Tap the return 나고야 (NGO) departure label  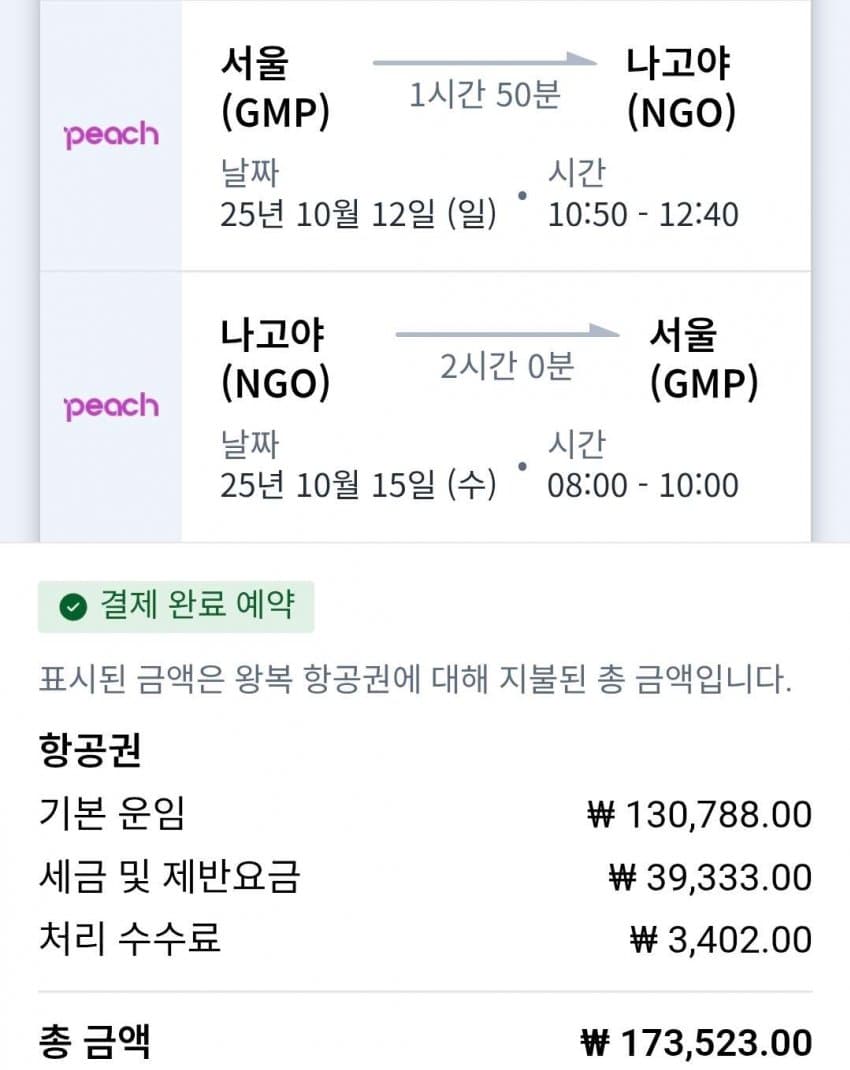point(274,358)
